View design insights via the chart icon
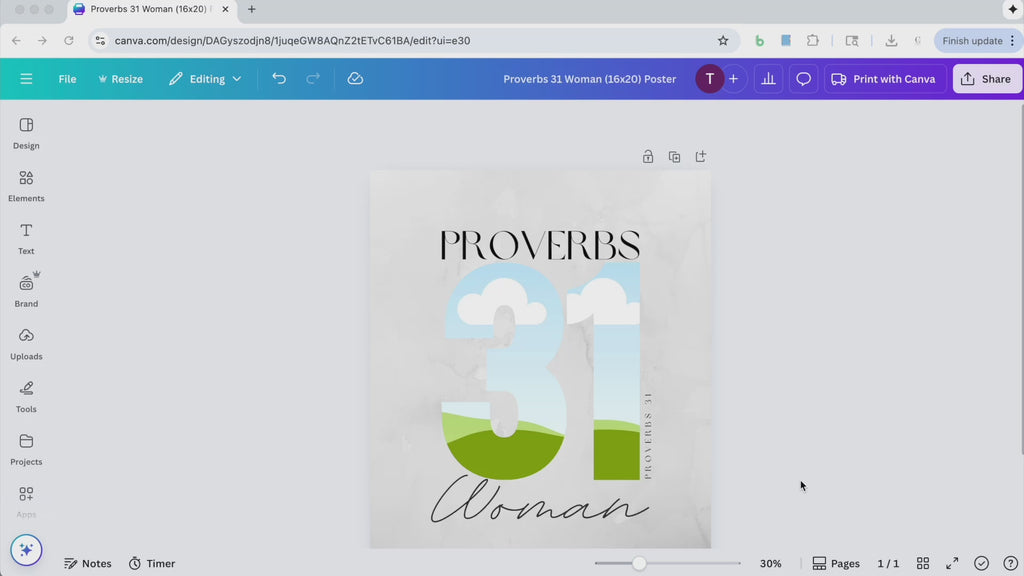The height and width of the screenshot is (576, 1024). tap(768, 78)
